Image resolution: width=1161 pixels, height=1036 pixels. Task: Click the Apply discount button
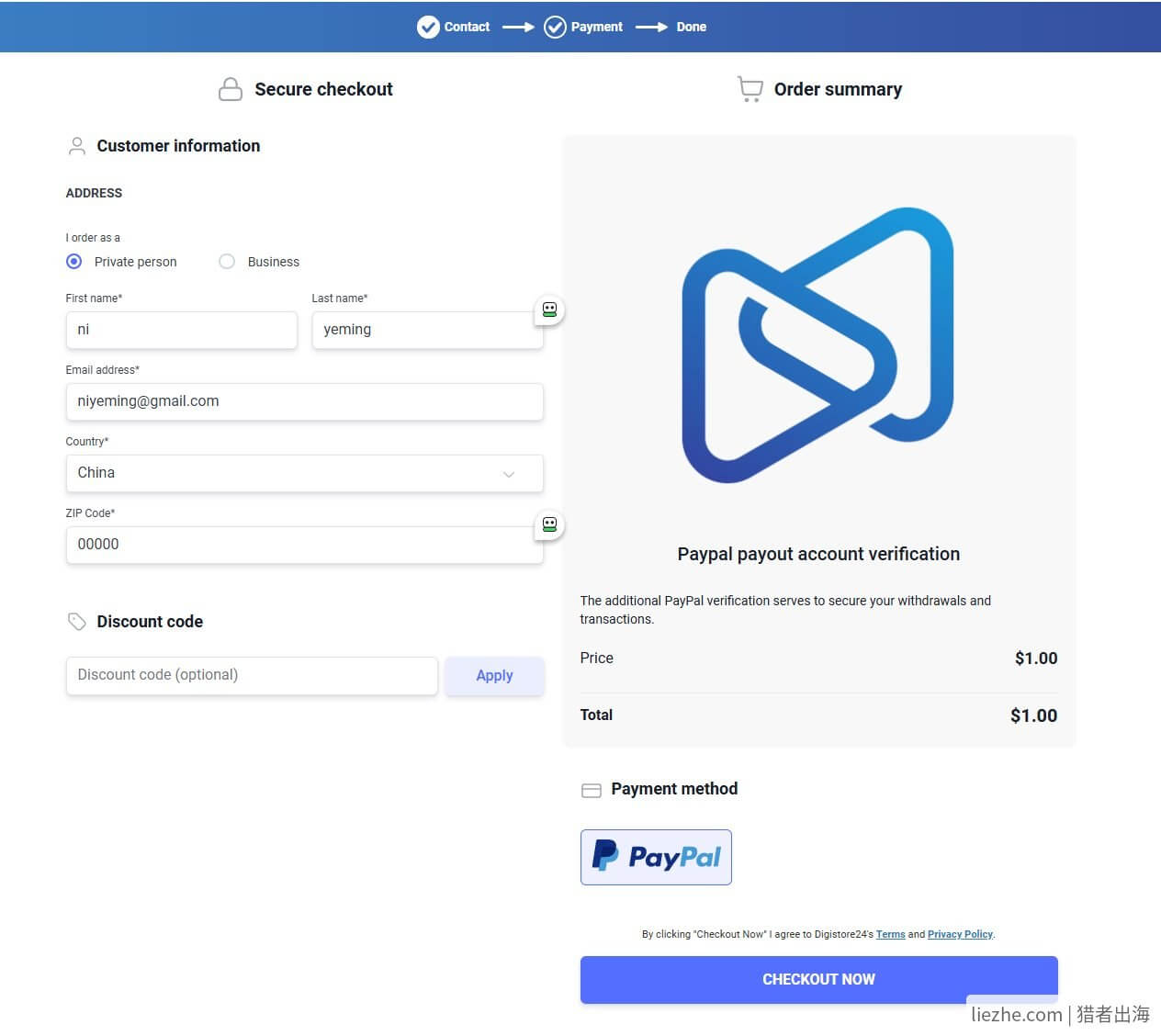click(494, 676)
